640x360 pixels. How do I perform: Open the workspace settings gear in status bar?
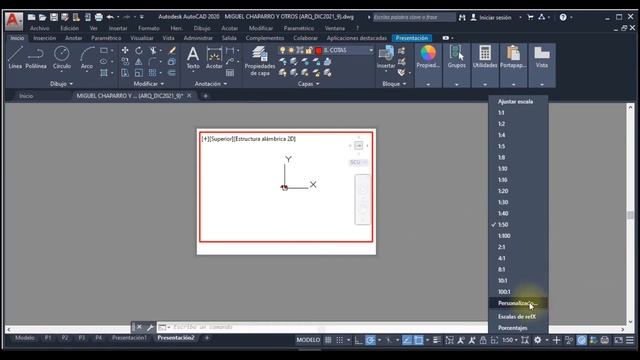[538, 340]
